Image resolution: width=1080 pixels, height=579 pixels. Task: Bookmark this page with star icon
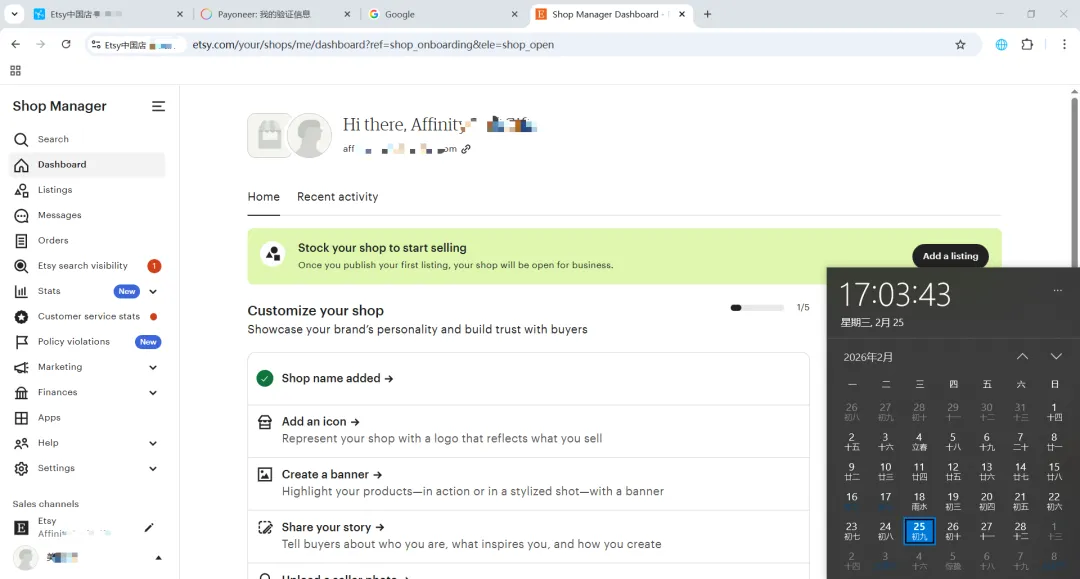pyautogui.click(x=960, y=45)
